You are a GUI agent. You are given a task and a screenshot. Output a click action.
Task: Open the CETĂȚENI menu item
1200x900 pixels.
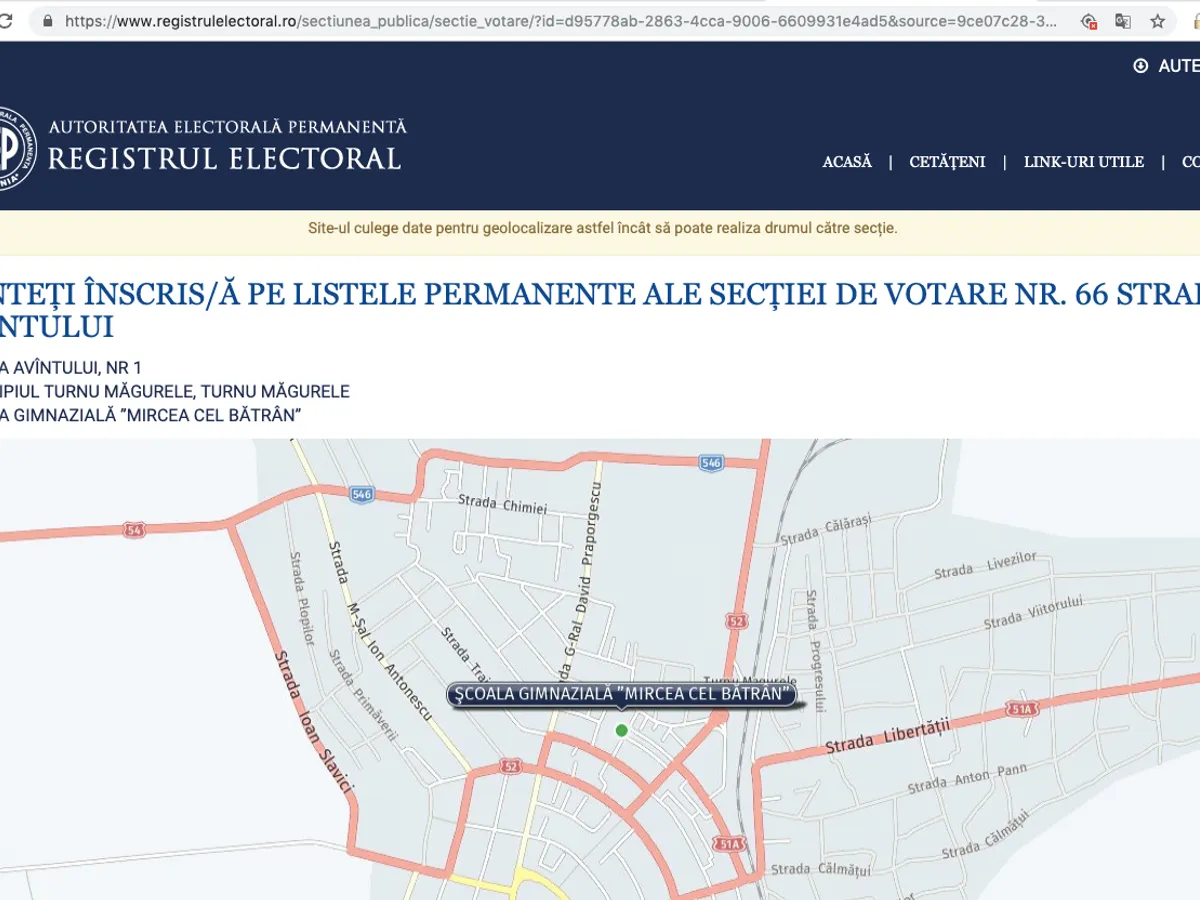[x=947, y=162]
